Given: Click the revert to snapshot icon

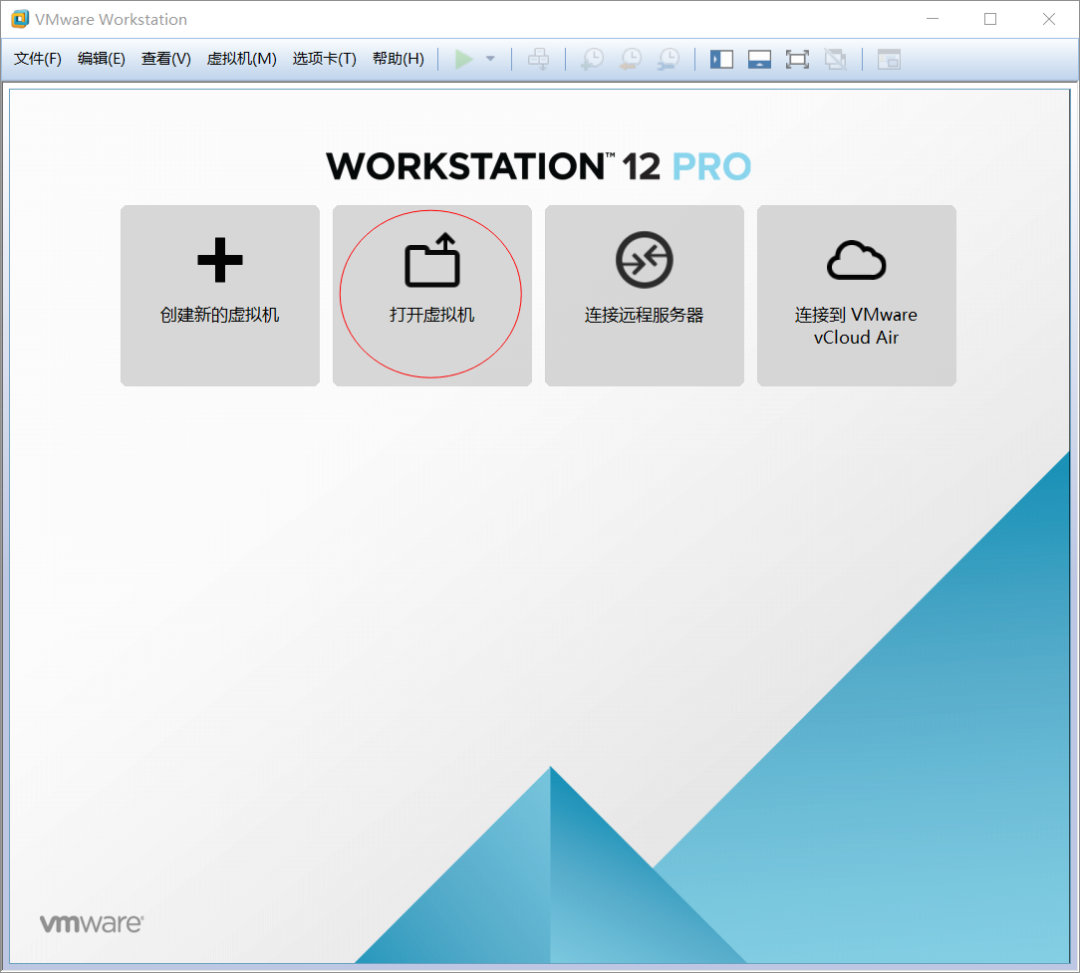Looking at the screenshot, I should click(630, 59).
